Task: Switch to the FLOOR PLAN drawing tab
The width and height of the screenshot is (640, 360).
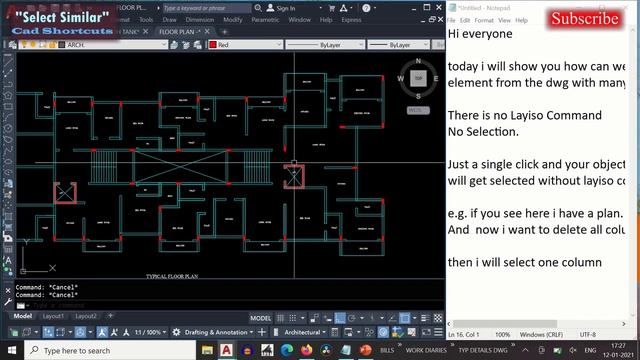Action: click(180, 31)
